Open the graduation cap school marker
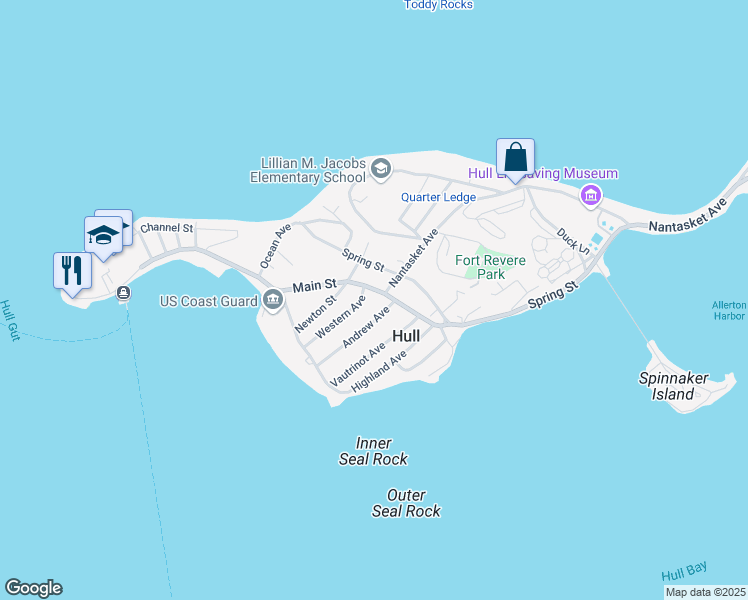Screen dimensions: 748x600 104,238
